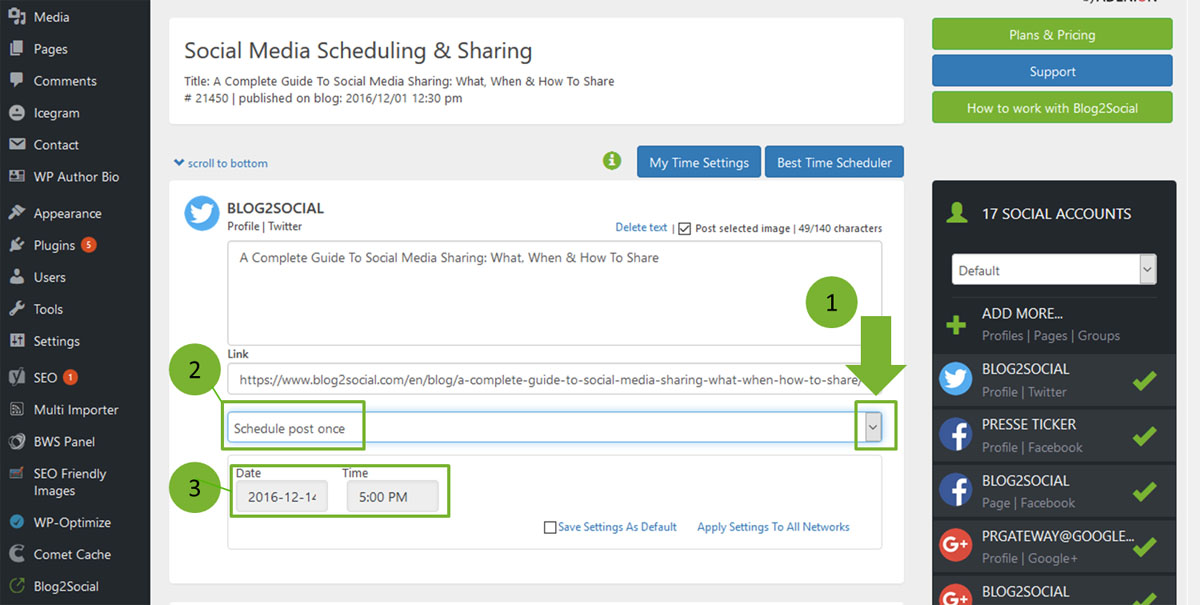
Task: Click the Facebook icon of BLOG2SOCIAL Page
Action: pyautogui.click(x=956, y=491)
